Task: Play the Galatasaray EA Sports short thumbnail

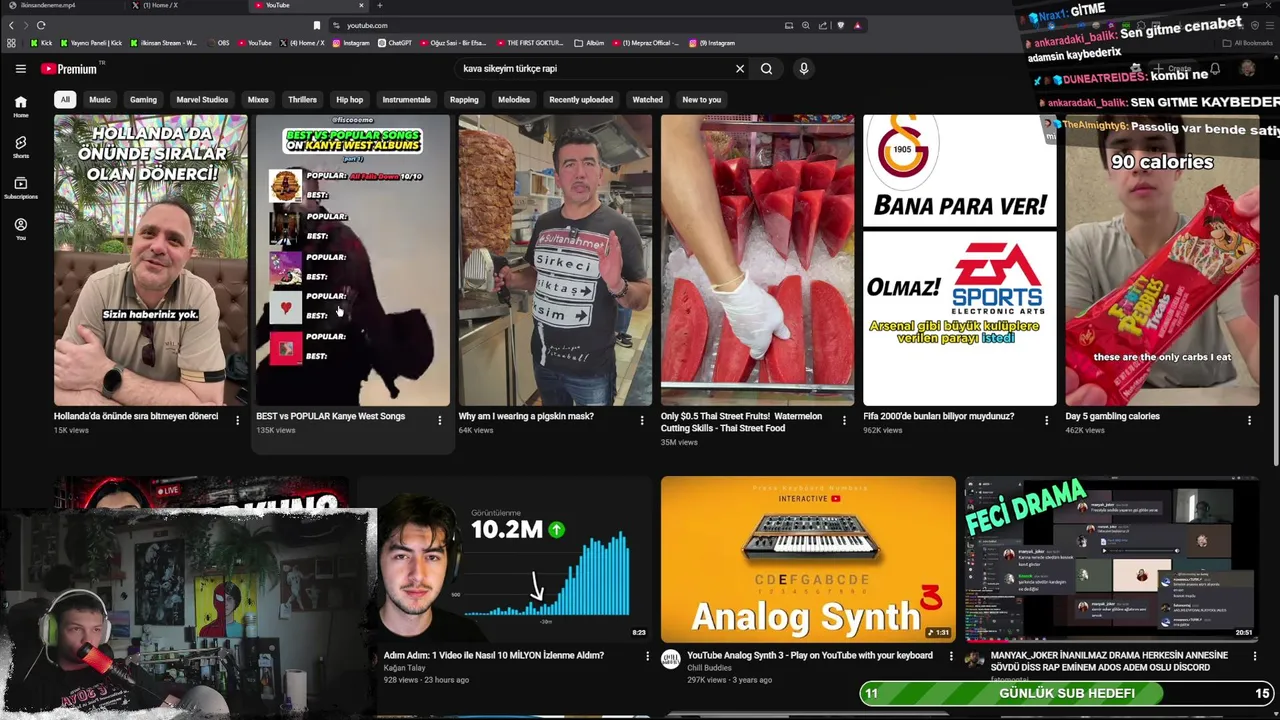Action: pyautogui.click(x=960, y=260)
